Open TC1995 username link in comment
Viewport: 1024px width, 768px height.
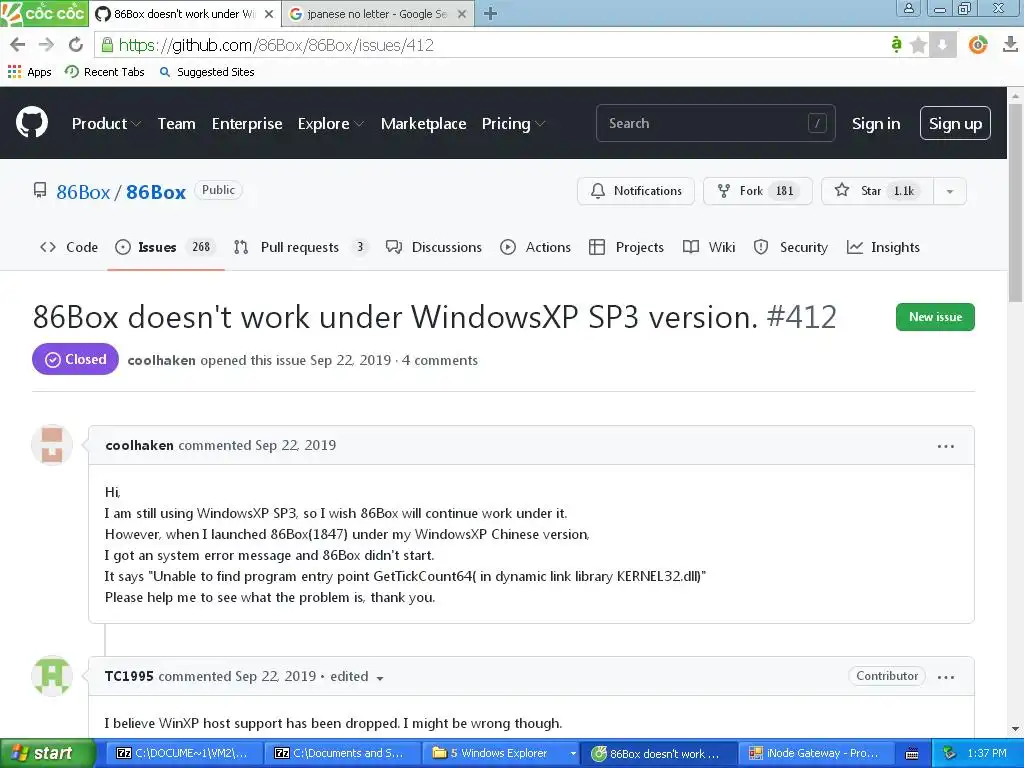point(129,676)
